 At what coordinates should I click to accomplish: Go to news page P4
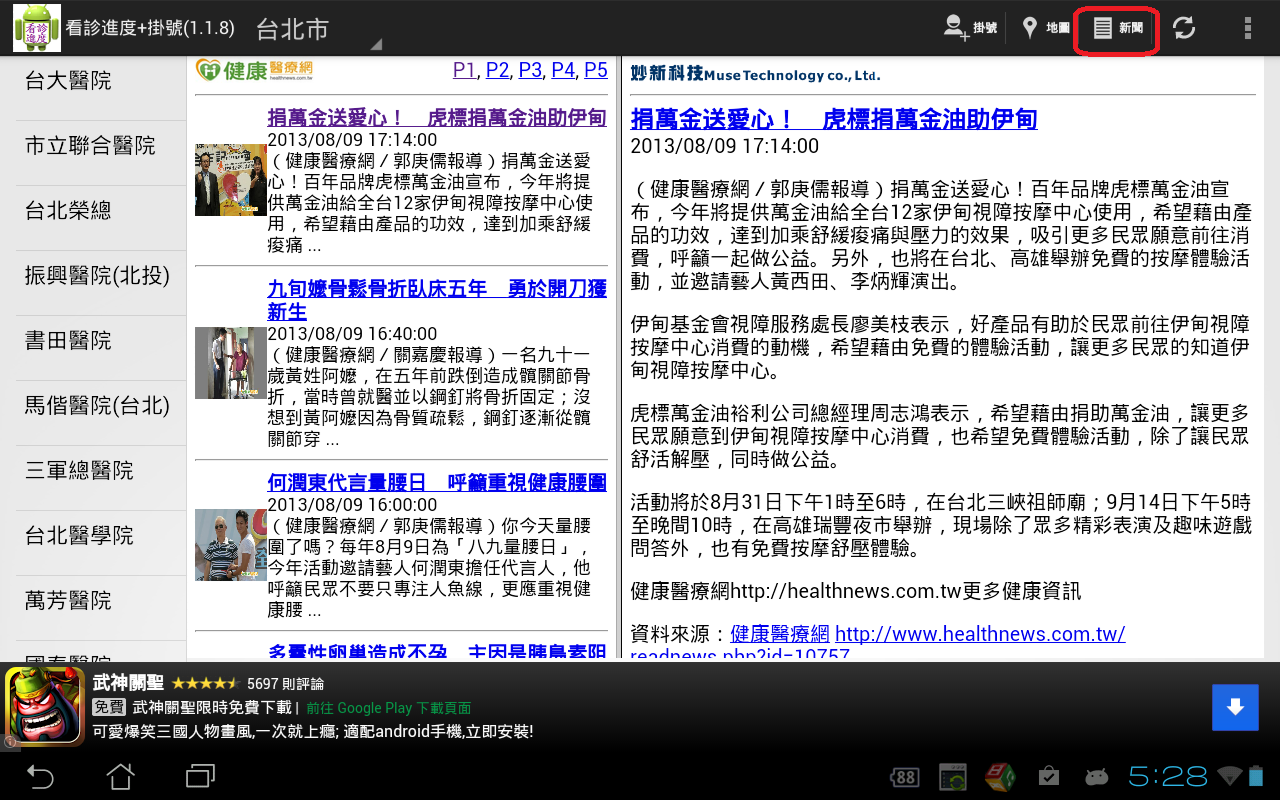click(x=564, y=70)
